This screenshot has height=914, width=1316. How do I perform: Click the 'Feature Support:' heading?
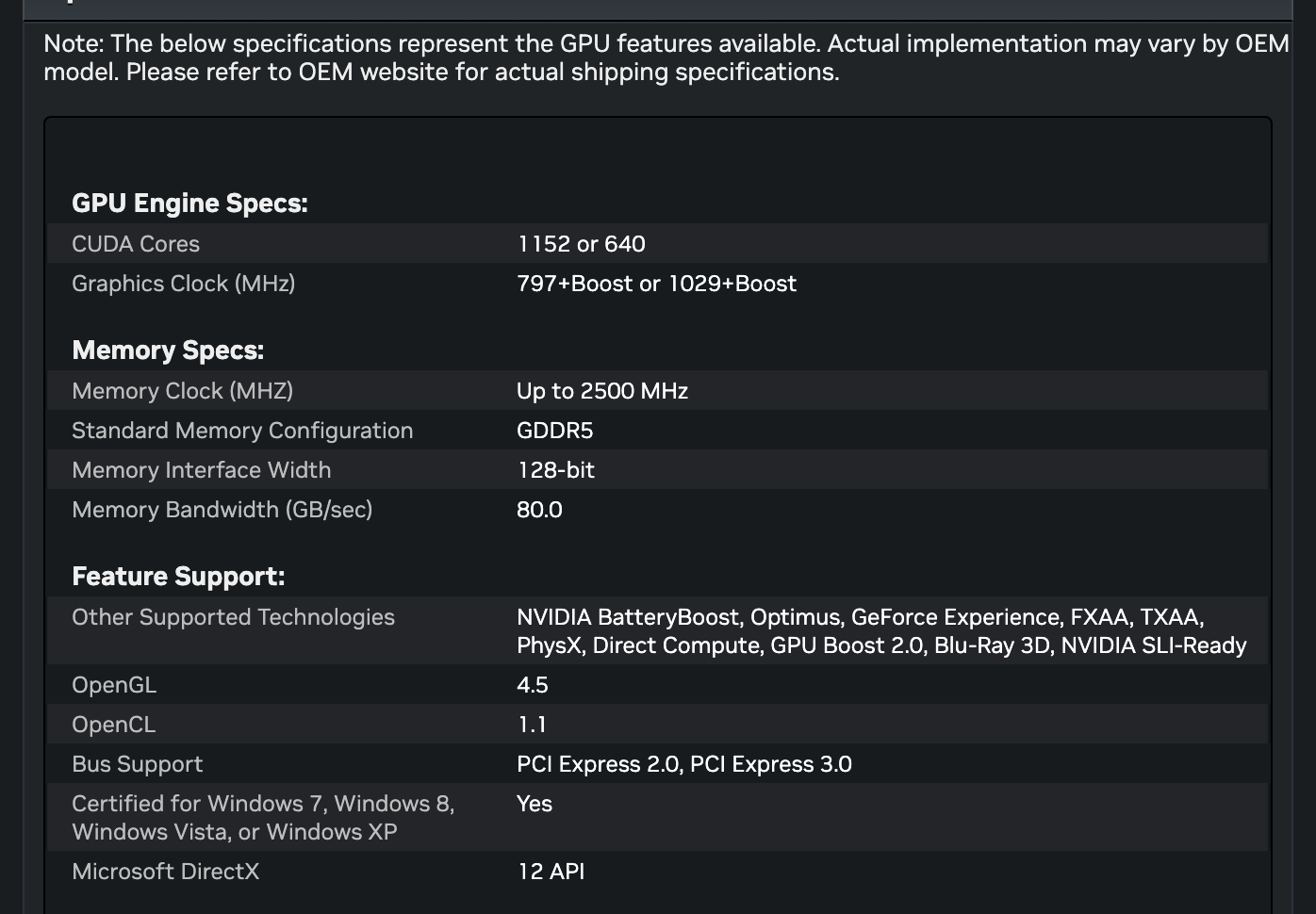pos(178,577)
